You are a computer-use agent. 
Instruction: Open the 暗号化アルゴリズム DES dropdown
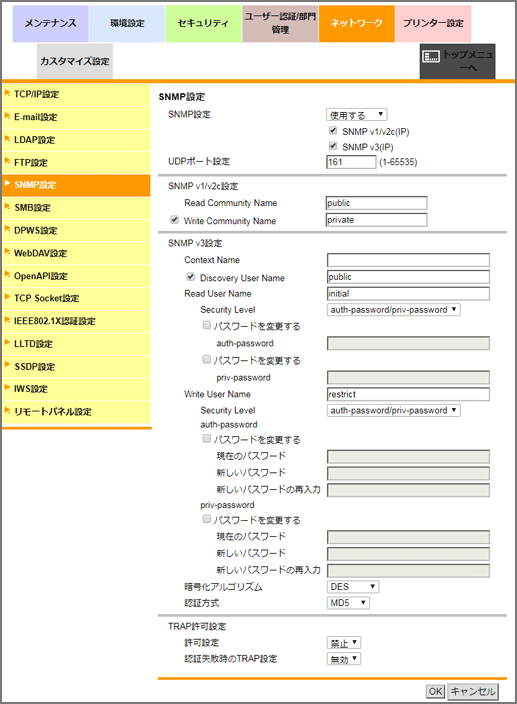click(353, 587)
